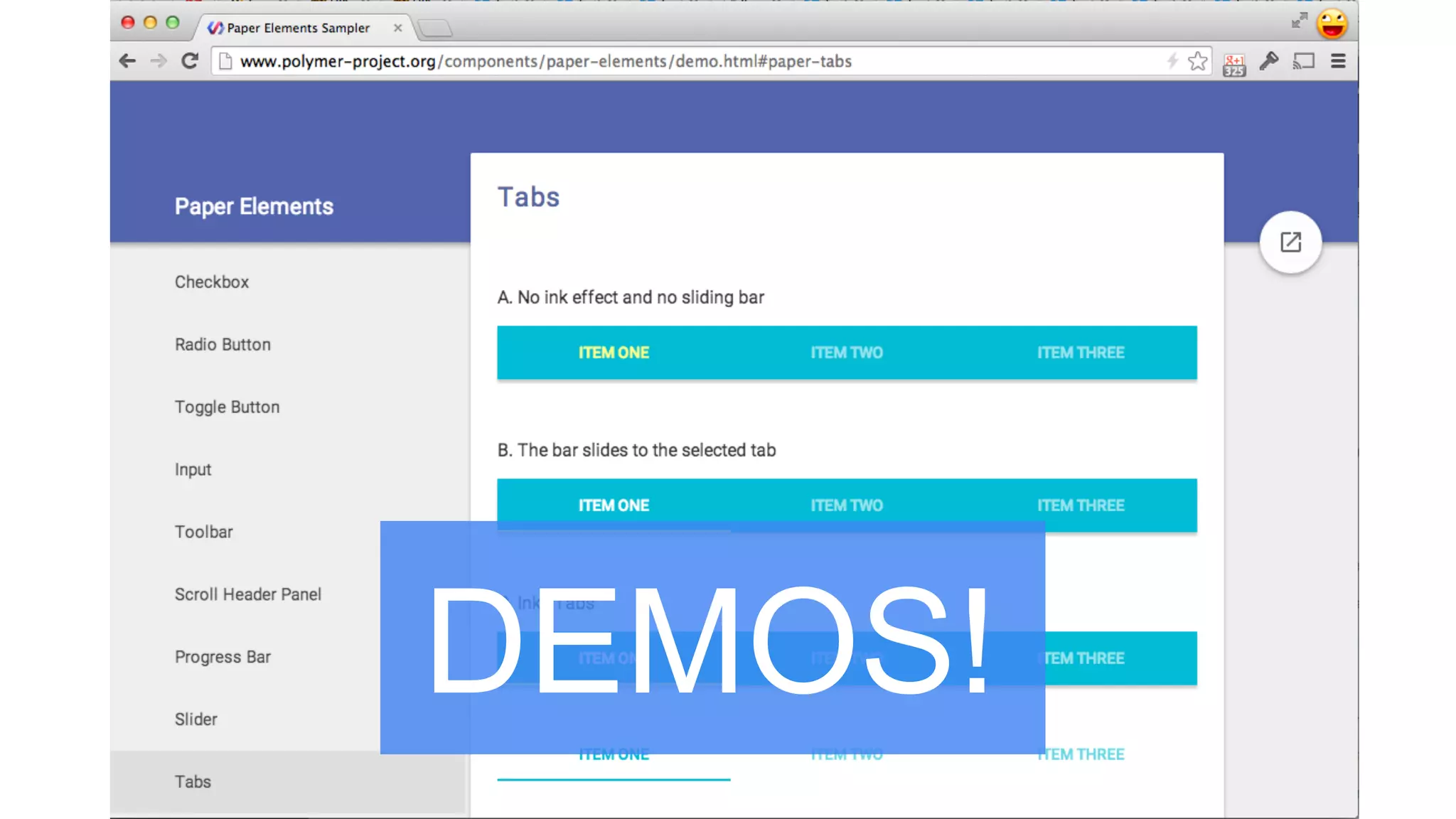This screenshot has width=1456, height=819.
Task: Open the Cast extension icon
Action: [x=1304, y=61]
